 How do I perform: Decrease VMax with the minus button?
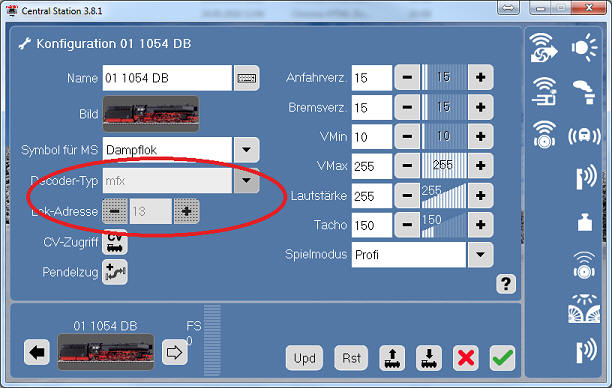pos(407,166)
